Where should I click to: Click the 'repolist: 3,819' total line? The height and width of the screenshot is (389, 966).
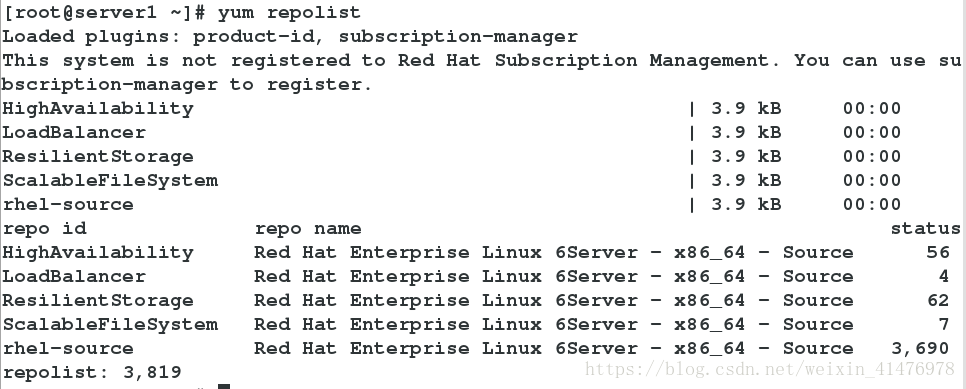point(92,372)
